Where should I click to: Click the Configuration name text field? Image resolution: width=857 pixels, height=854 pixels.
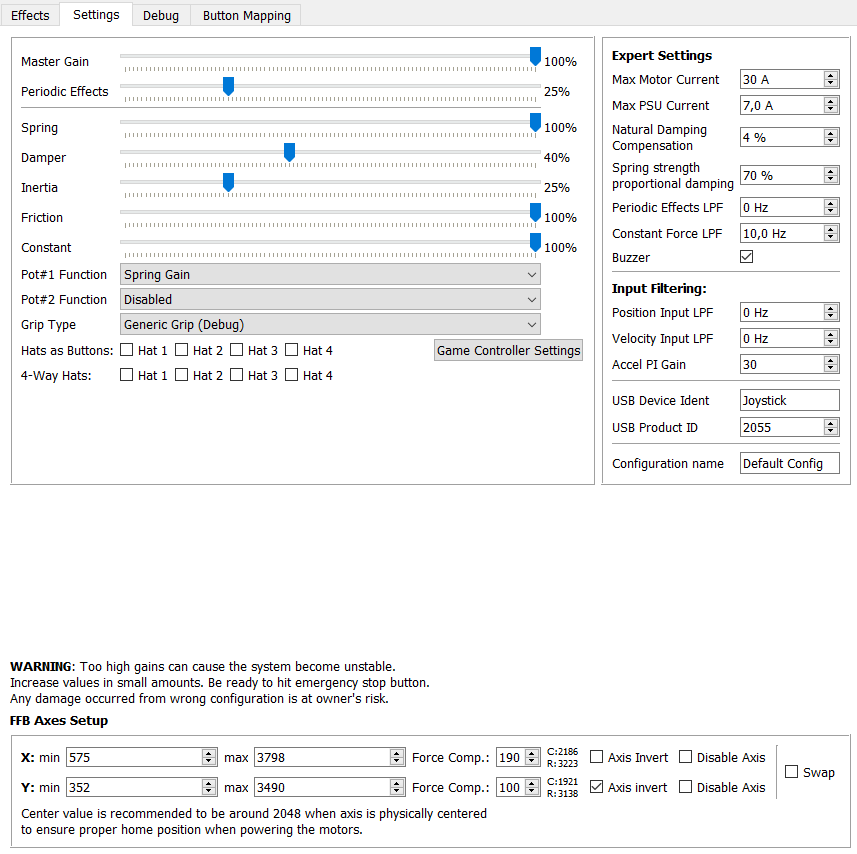pyautogui.click(x=789, y=463)
